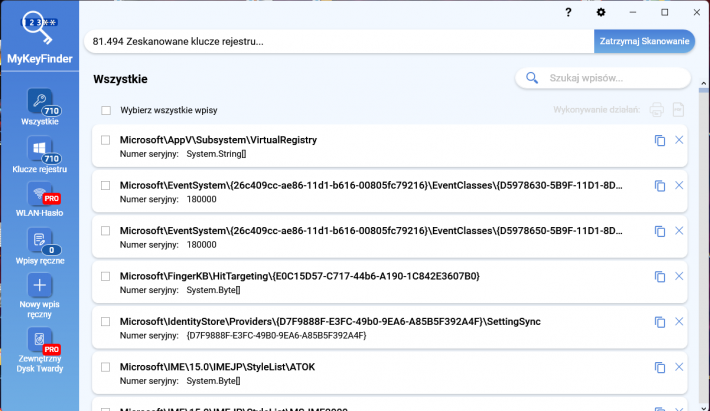710x411 pixels.
Task: Copy the IMEJP StyleList ATOK entry
Action: 660,367
